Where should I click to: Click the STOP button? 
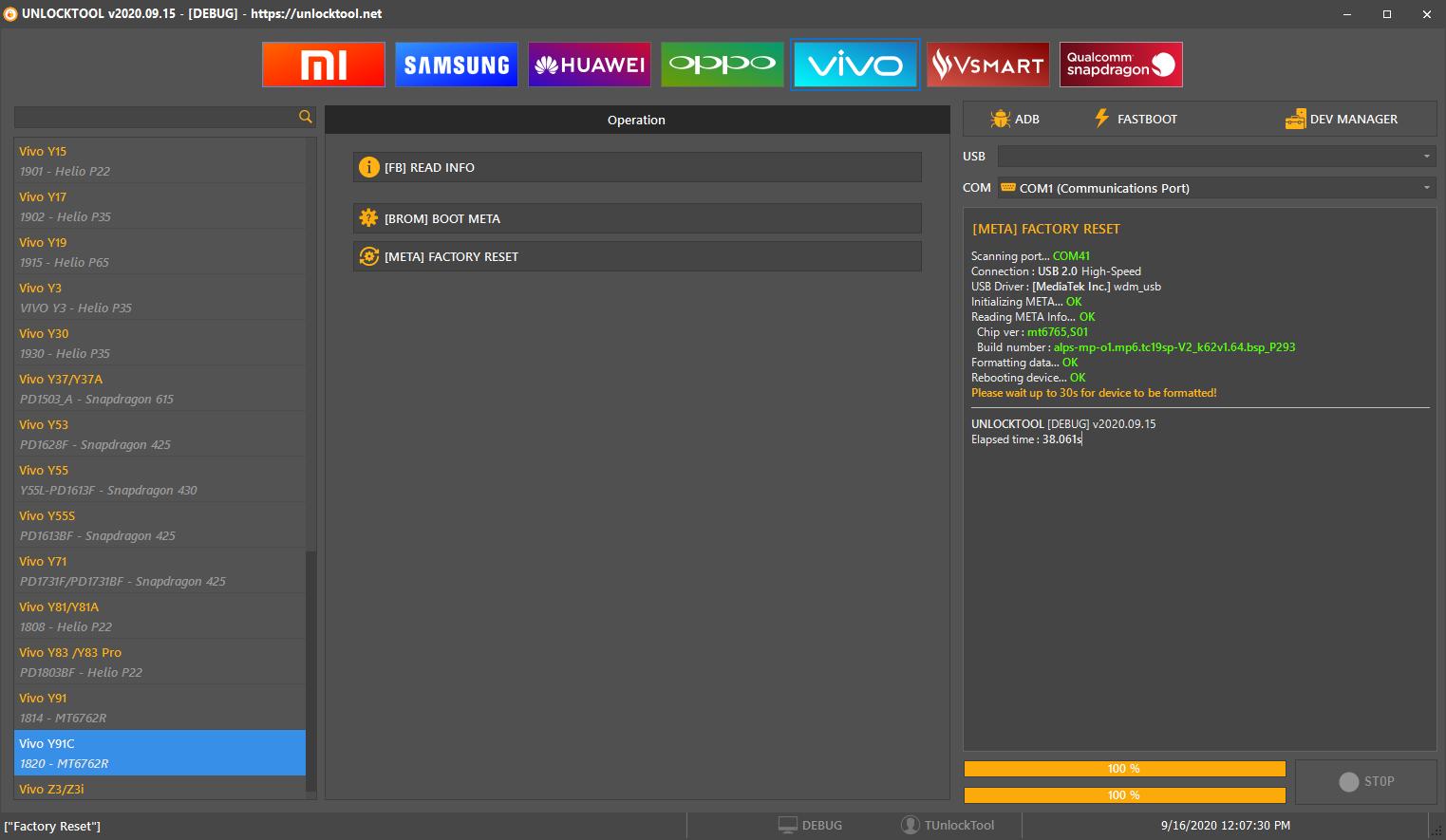tap(1366, 781)
